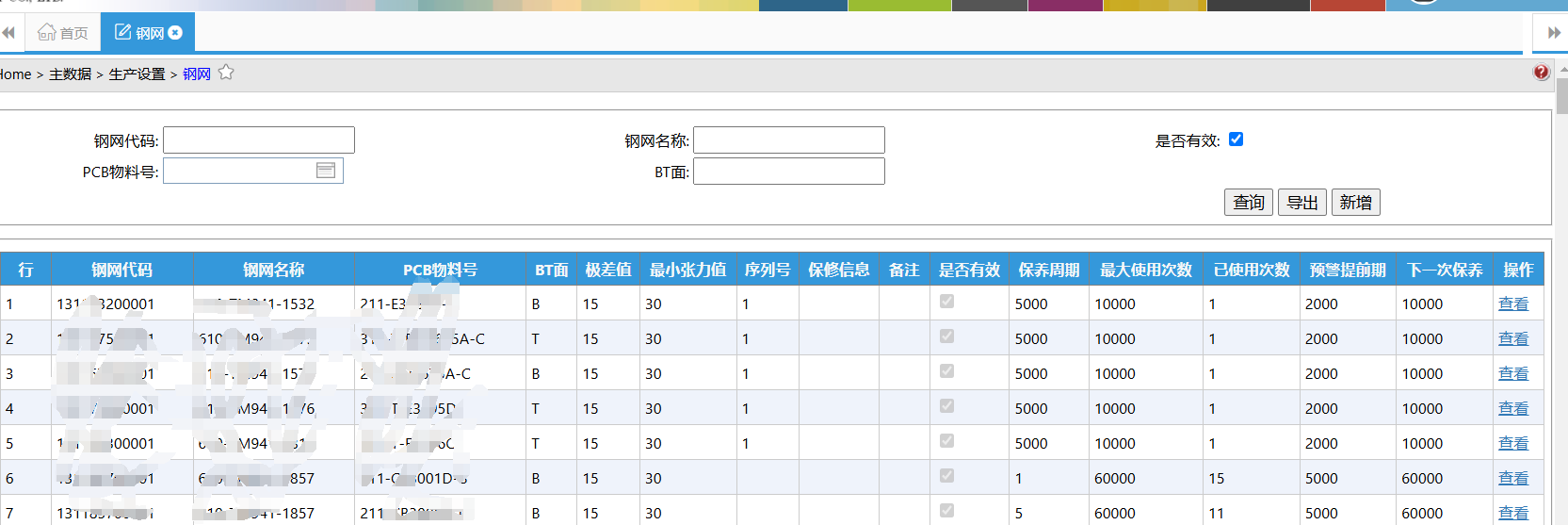Image resolution: width=1568 pixels, height=525 pixels.
Task: Sort by 钢网代码 column header
Action: pyautogui.click(x=121, y=270)
